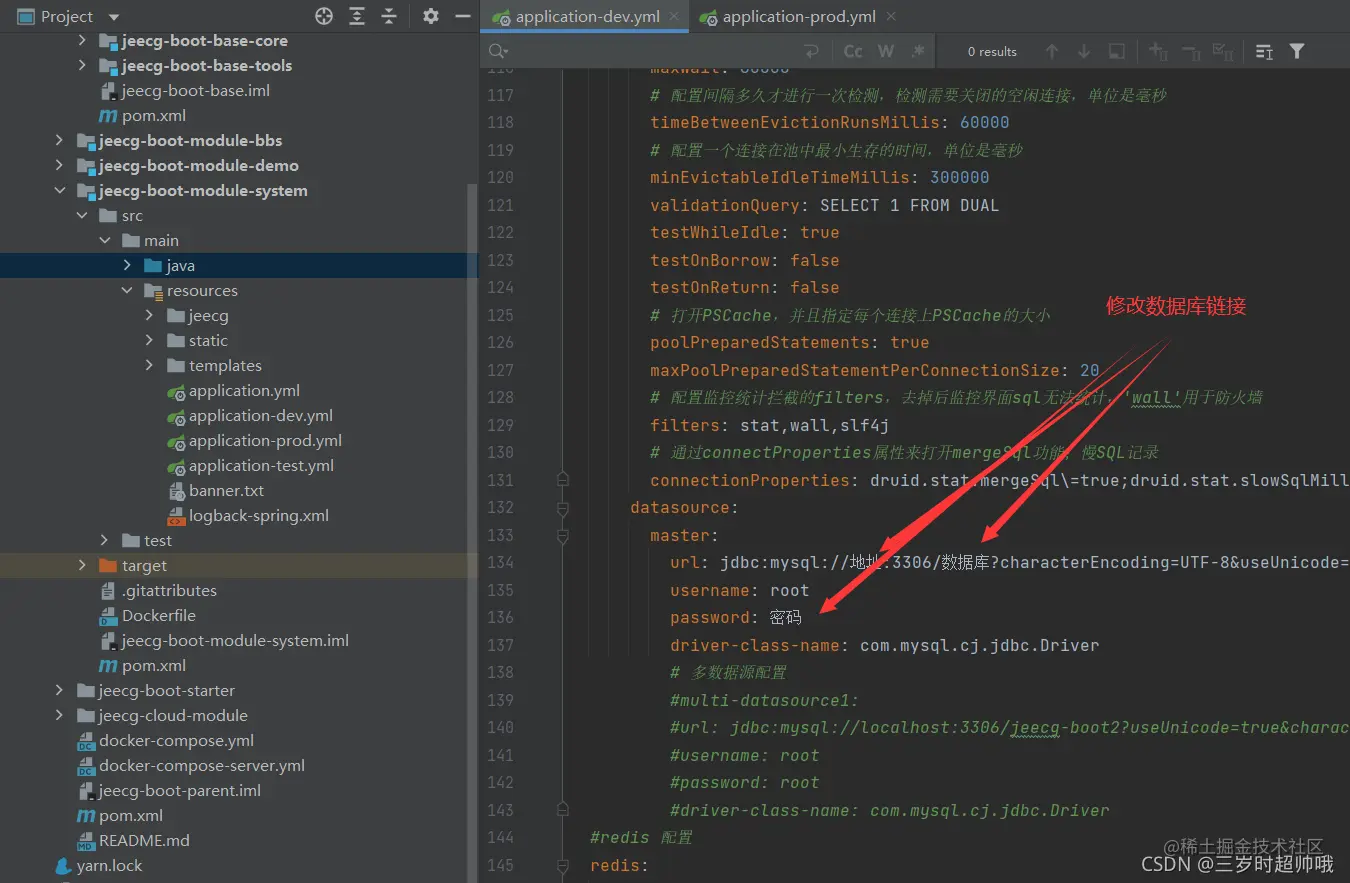Expand jeecg-boot-base-tools folder
Viewport: 1350px width, 883px height.
pos(82,66)
